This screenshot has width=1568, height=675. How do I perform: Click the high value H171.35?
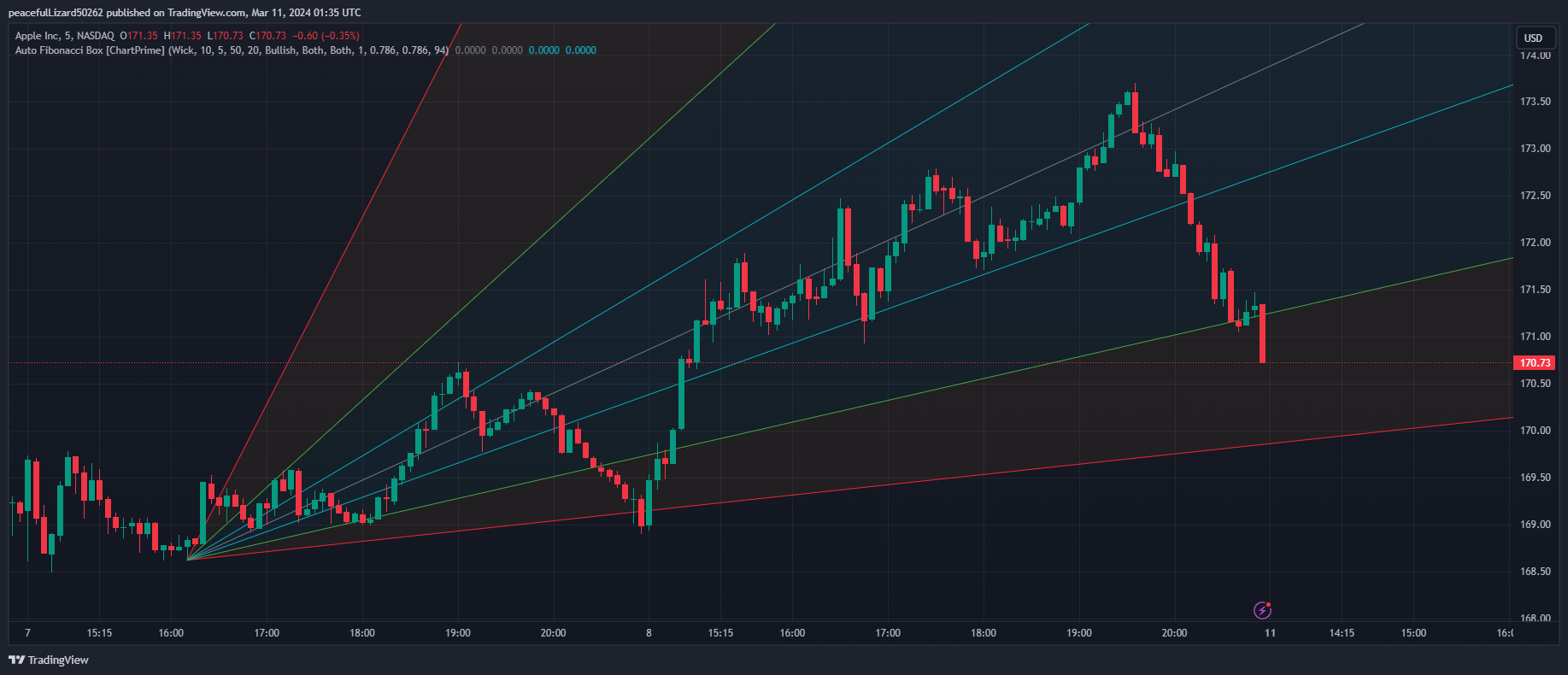183,36
